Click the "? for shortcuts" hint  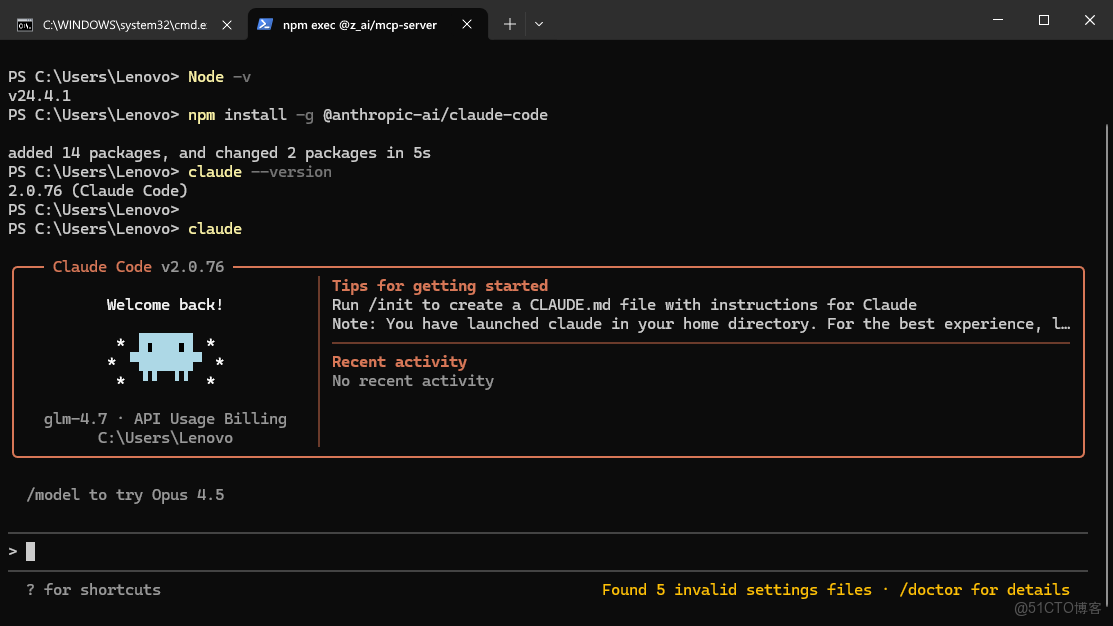click(x=94, y=590)
